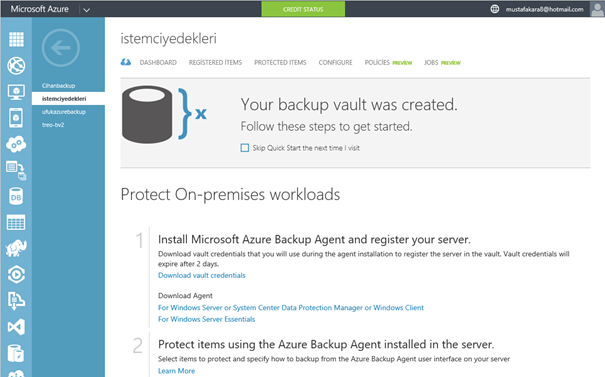The width and height of the screenshot is (605, 377).
Task: Open Virtual Machines monitor icon
Action: point(16,92)
